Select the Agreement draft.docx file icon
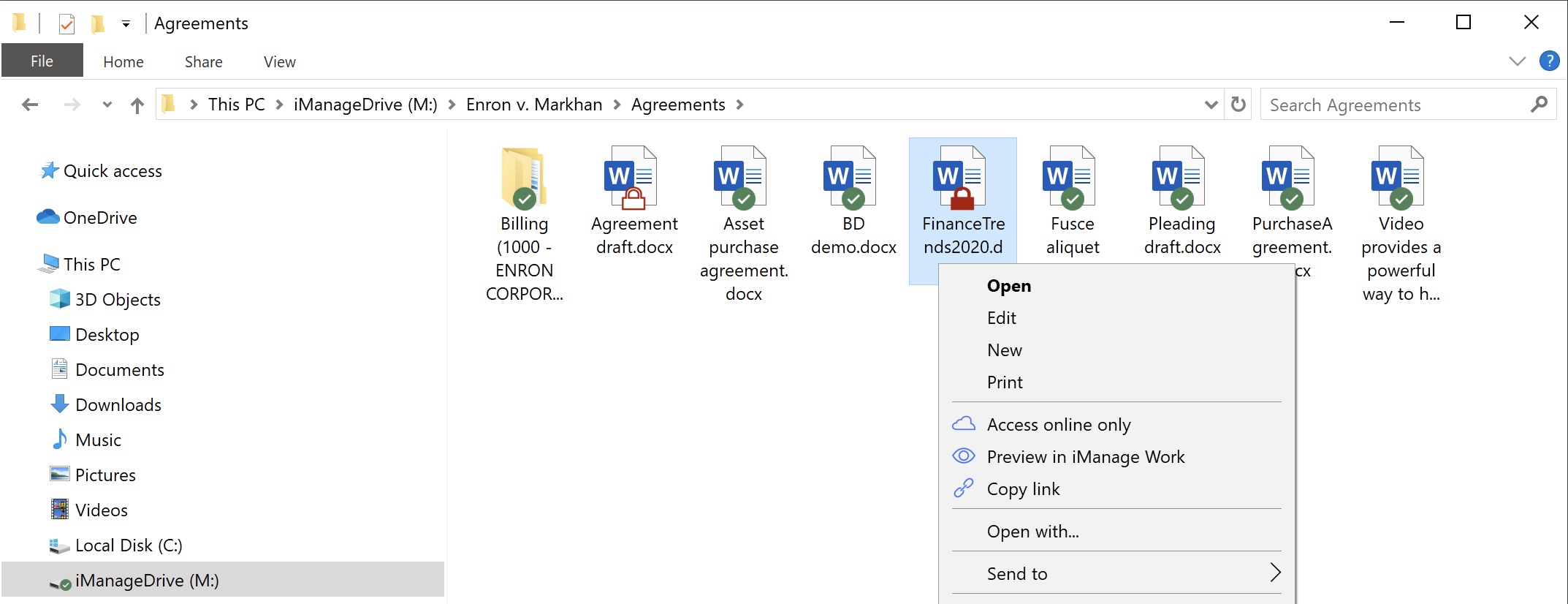Viewport: 1568px width, 604px height. pos(631,178)
